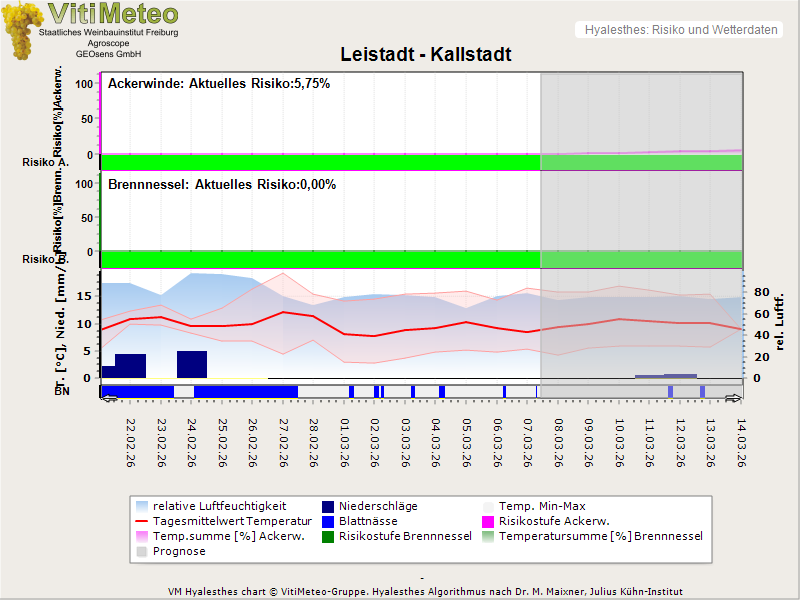
Task: Click the Leistadt - Kallstadt chart title
Action: coord(426,55)
